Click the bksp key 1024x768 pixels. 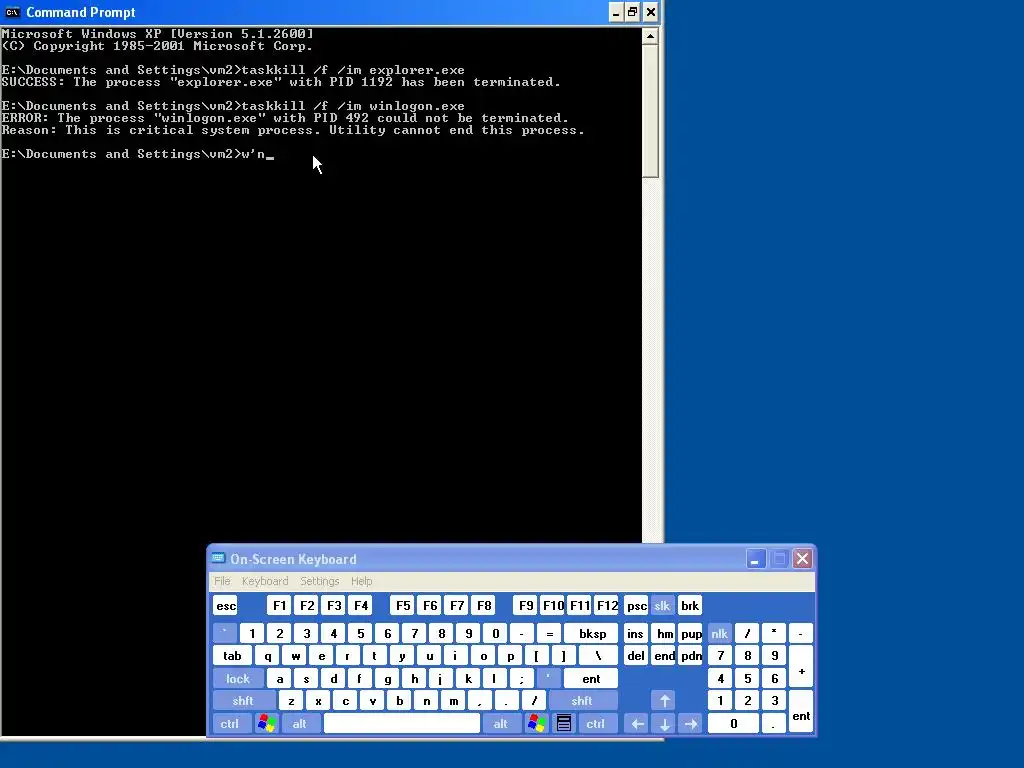coord(592,633)
